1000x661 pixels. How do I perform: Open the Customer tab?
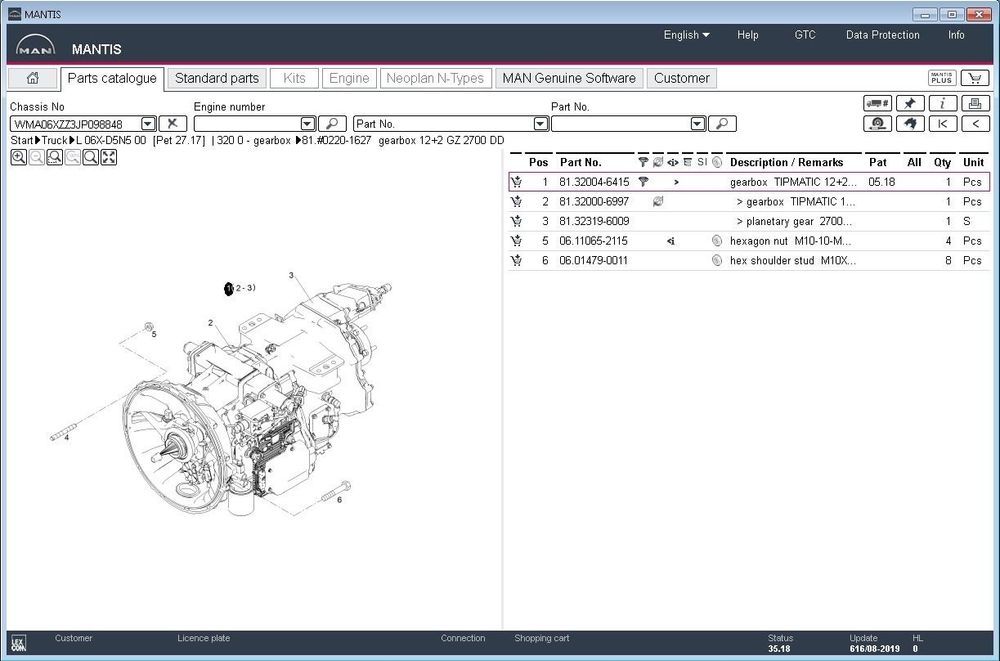[x=681, y=78]
